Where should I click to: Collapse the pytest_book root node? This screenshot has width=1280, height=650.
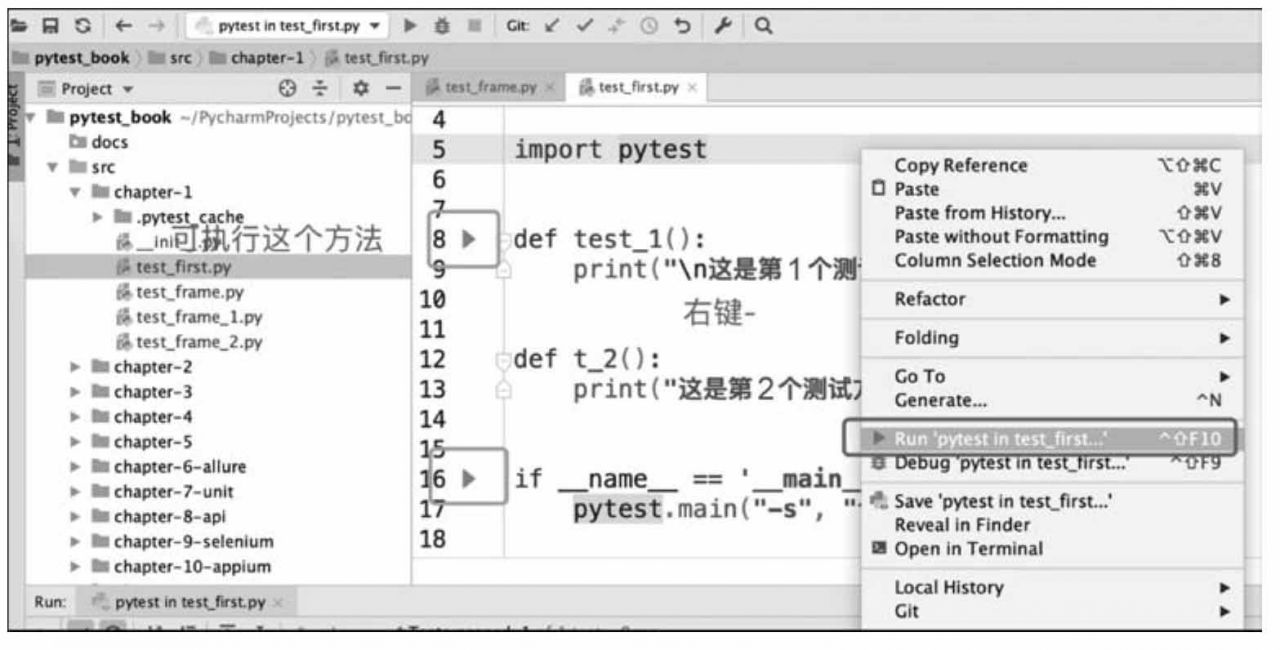pos(32,118)
